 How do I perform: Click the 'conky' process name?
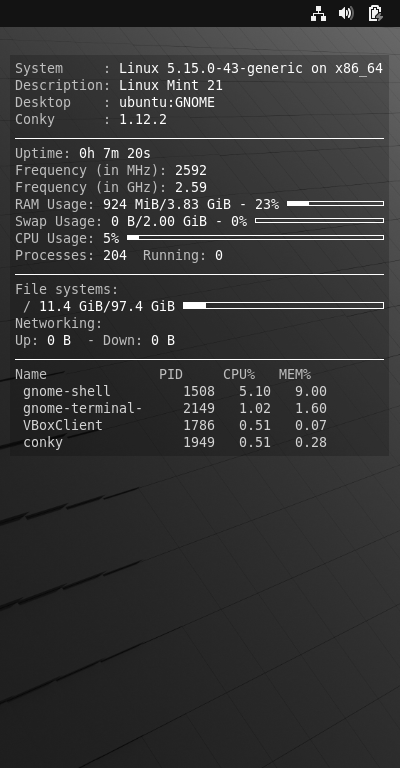click(43, 442)
